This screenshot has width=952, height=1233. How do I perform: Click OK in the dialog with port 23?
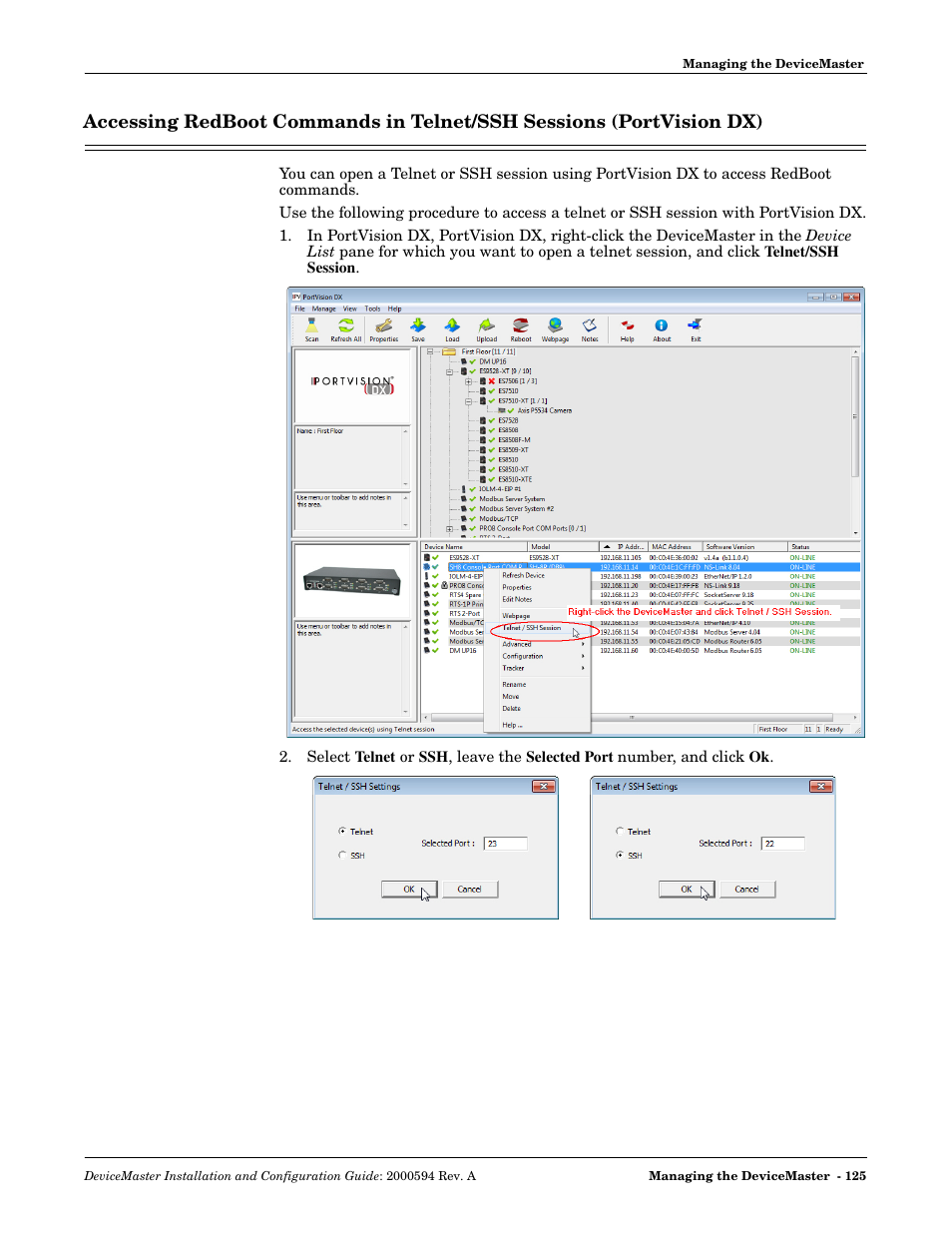click(409, 889)
